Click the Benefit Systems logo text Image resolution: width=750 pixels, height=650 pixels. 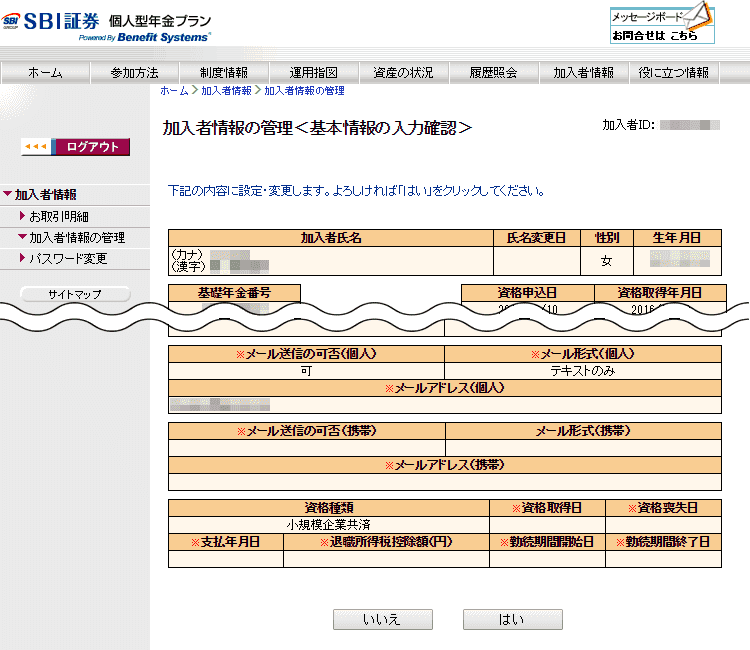click(x=163, y=37)
